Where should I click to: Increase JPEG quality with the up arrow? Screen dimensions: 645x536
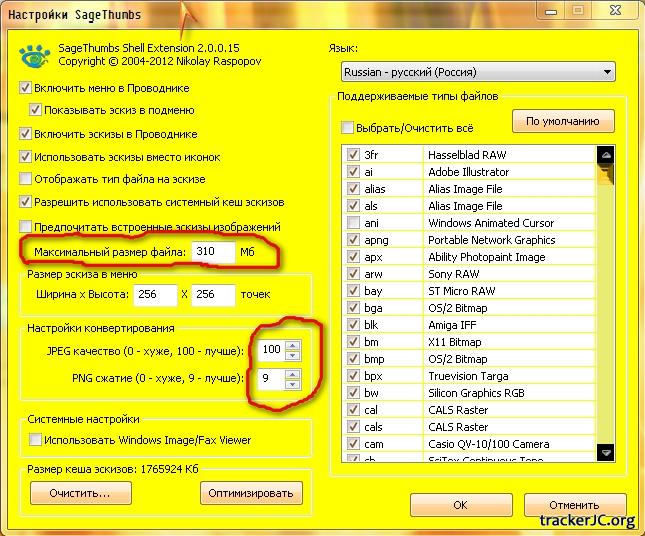292,346
